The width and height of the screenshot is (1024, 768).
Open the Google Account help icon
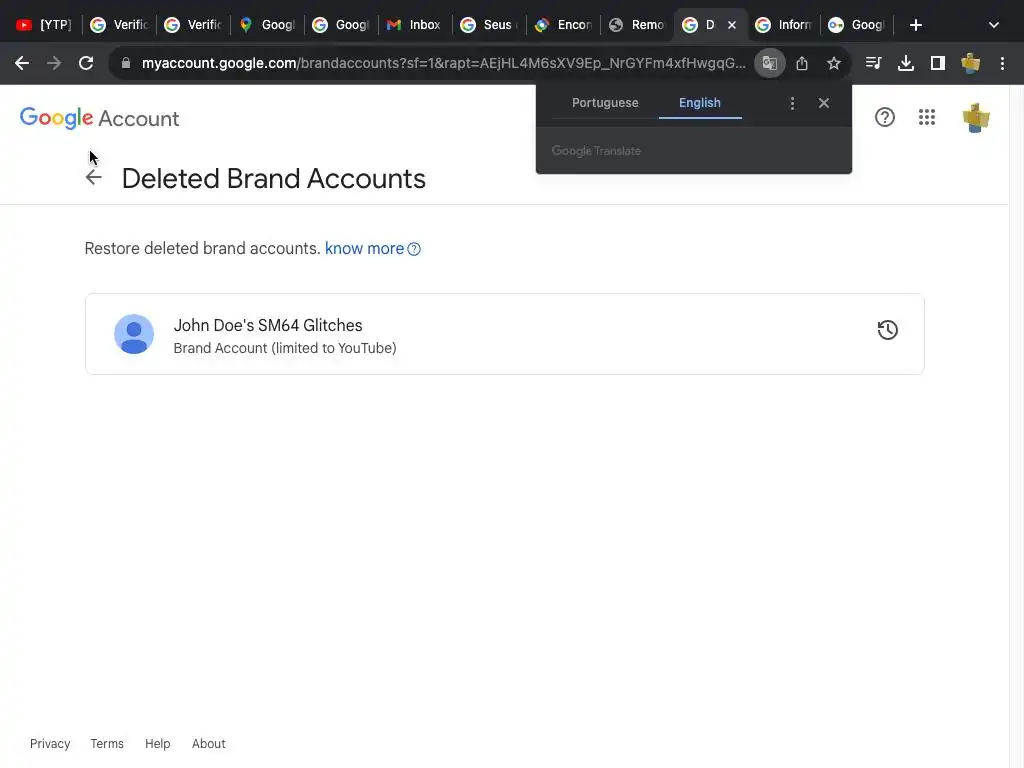click(x=885, y=118)
